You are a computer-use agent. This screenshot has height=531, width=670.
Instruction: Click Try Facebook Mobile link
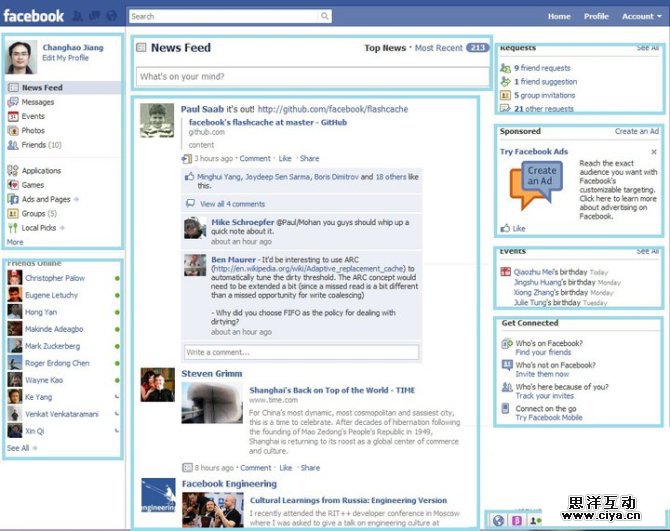(x=549, y=417)
